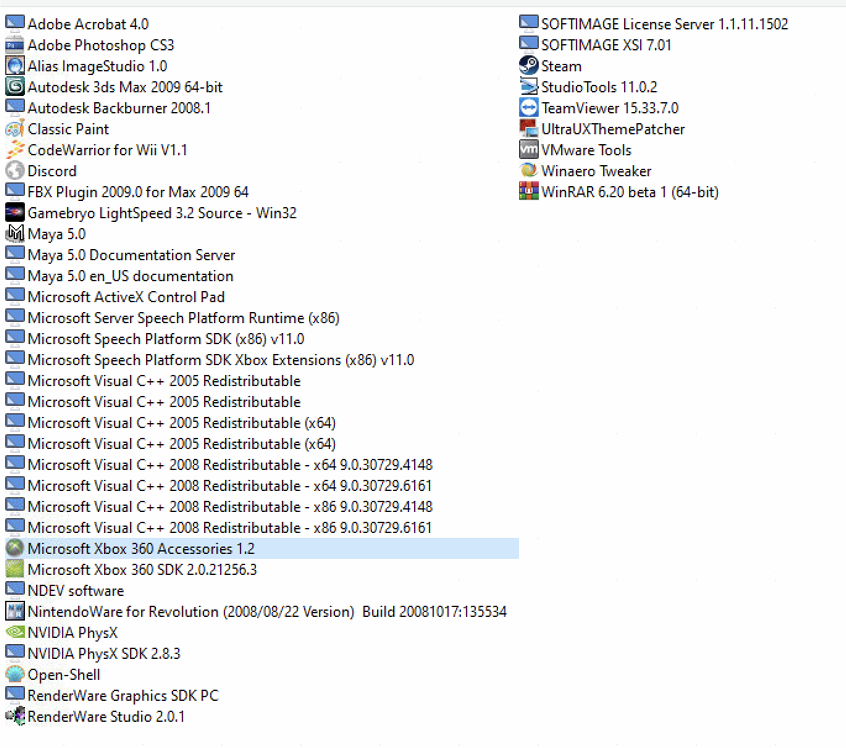Click the Autodesk 3ds Max 2009 icon

coord(15,87)
